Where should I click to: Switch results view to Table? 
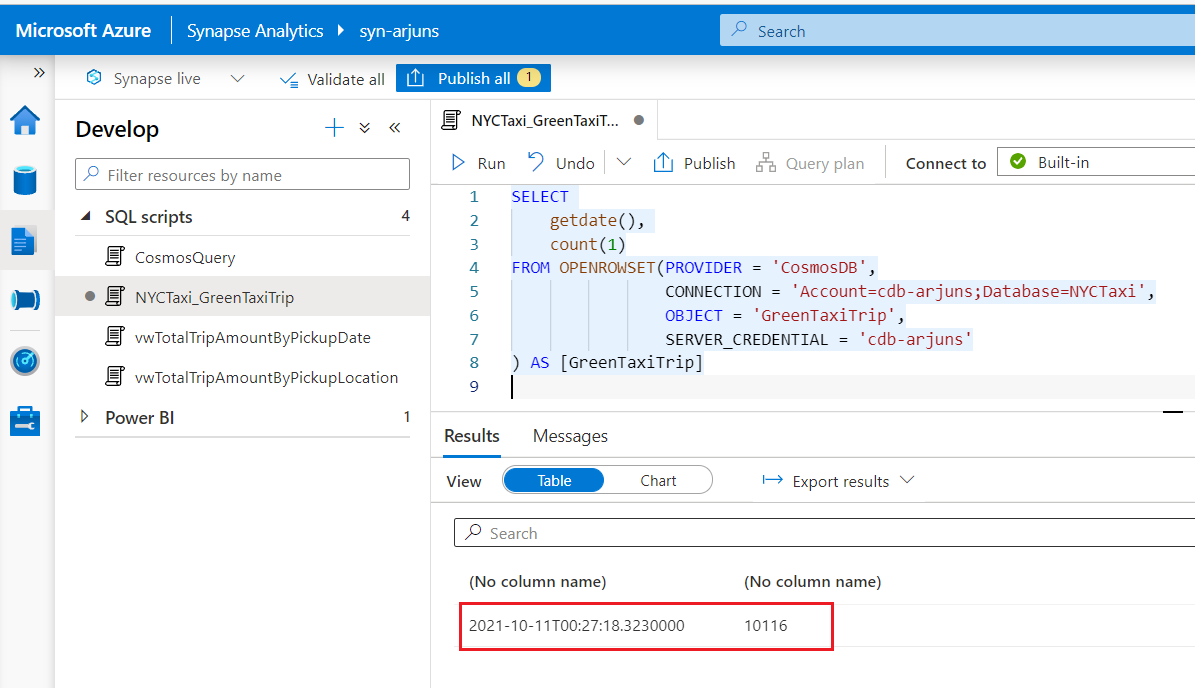554,481
